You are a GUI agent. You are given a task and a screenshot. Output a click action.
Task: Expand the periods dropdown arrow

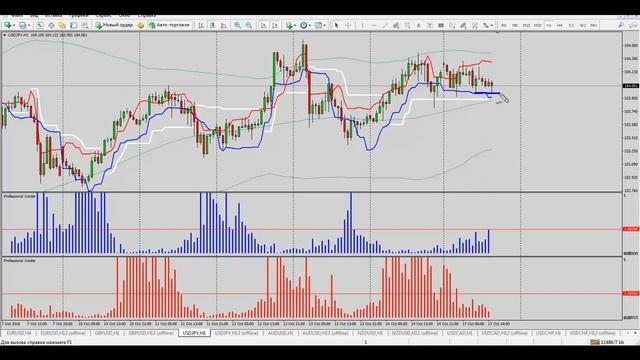click(310, 25)
